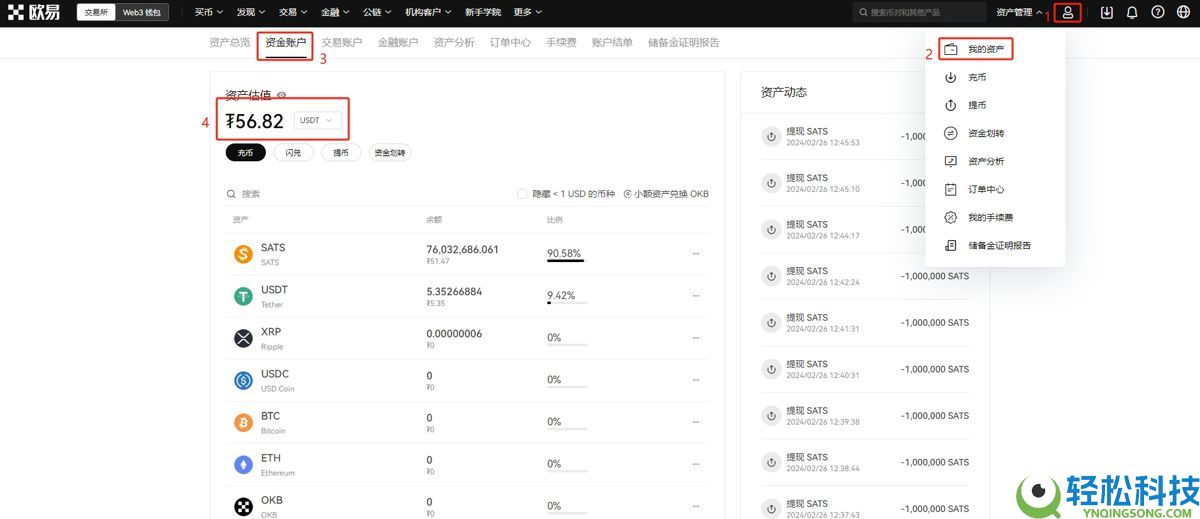Open the help question mark icon

coord(1158,13)
